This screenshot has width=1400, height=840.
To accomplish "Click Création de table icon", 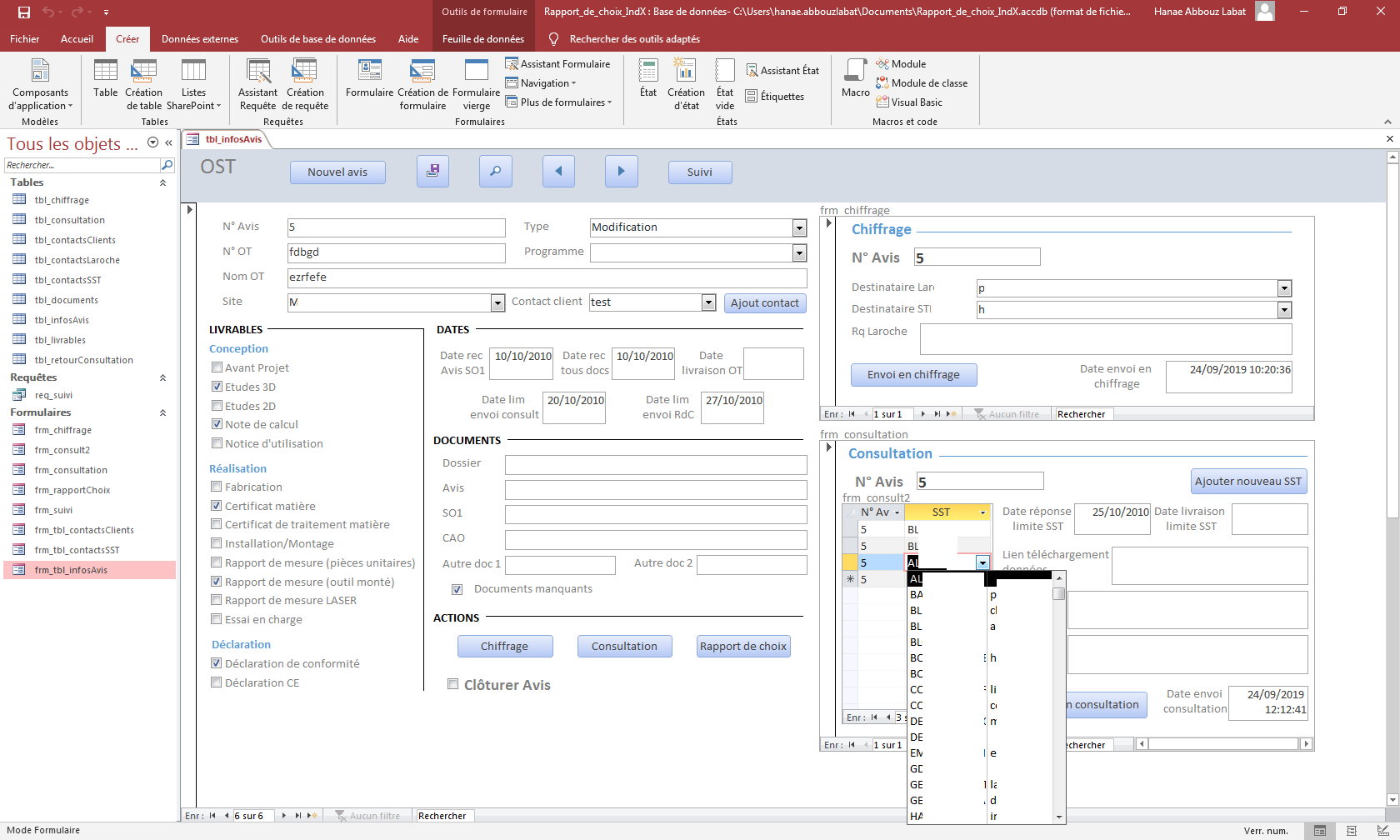I will (x=144, y=84).
